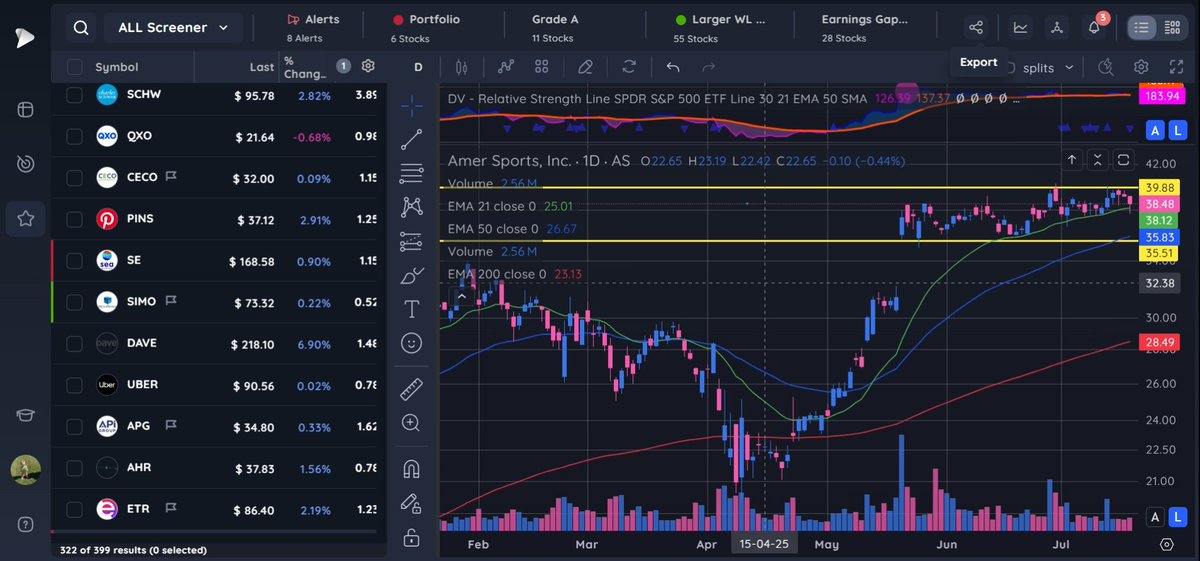This screenshot has width=1200, height=561.
Task: Check the DAVE row checkbox
Action: point(75,343)
